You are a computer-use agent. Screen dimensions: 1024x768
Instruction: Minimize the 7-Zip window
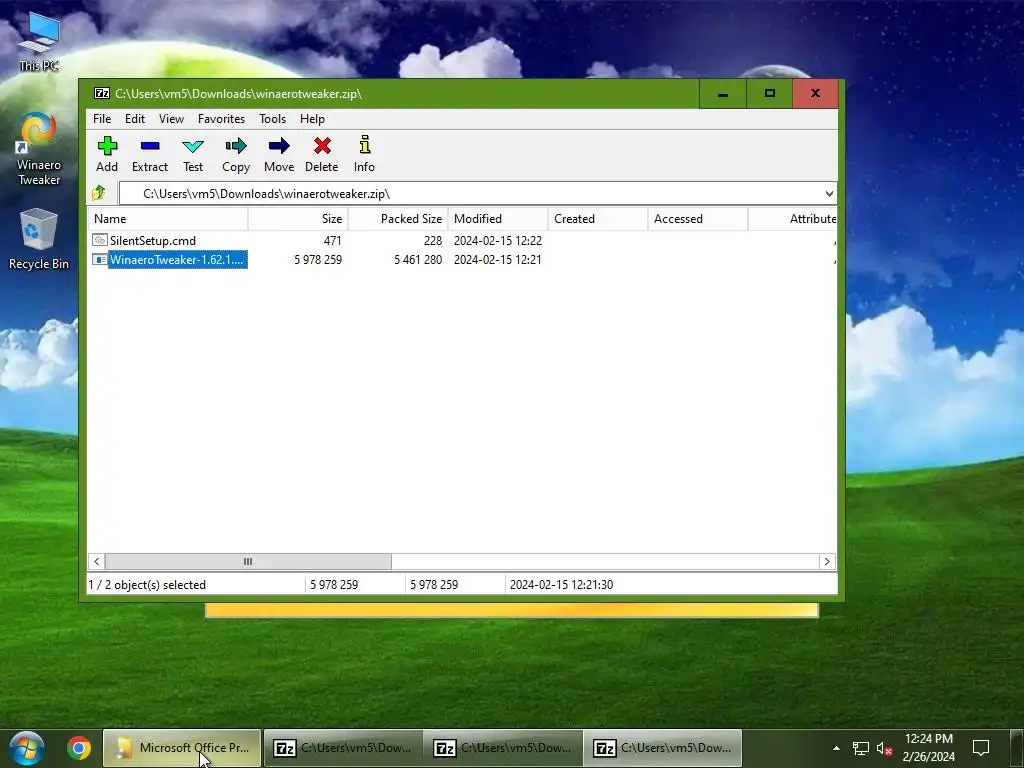point(722,94)
